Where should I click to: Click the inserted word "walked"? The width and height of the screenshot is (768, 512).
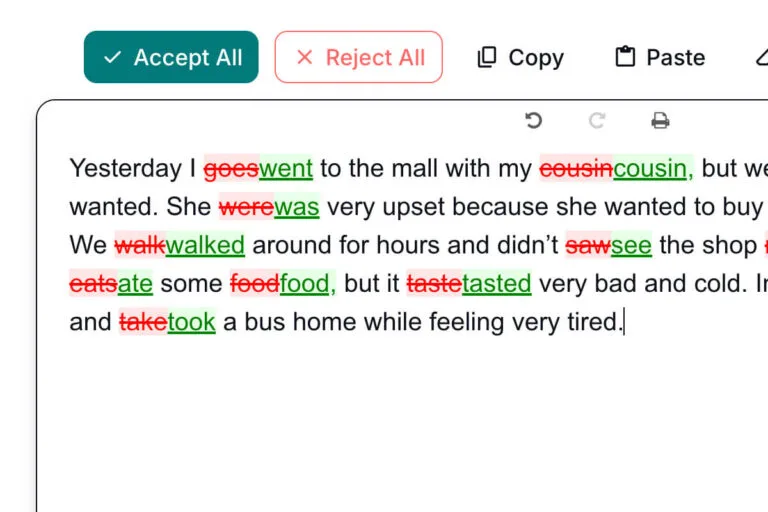click(x=205, y=245)
